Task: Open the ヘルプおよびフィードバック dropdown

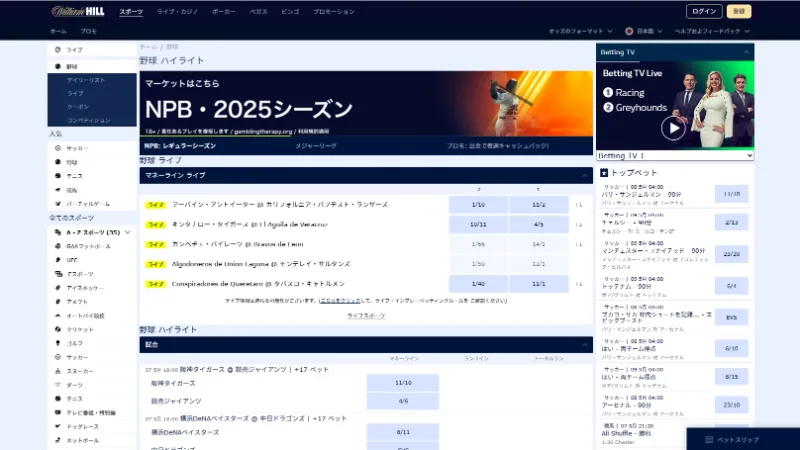Action: coord(712,31)
